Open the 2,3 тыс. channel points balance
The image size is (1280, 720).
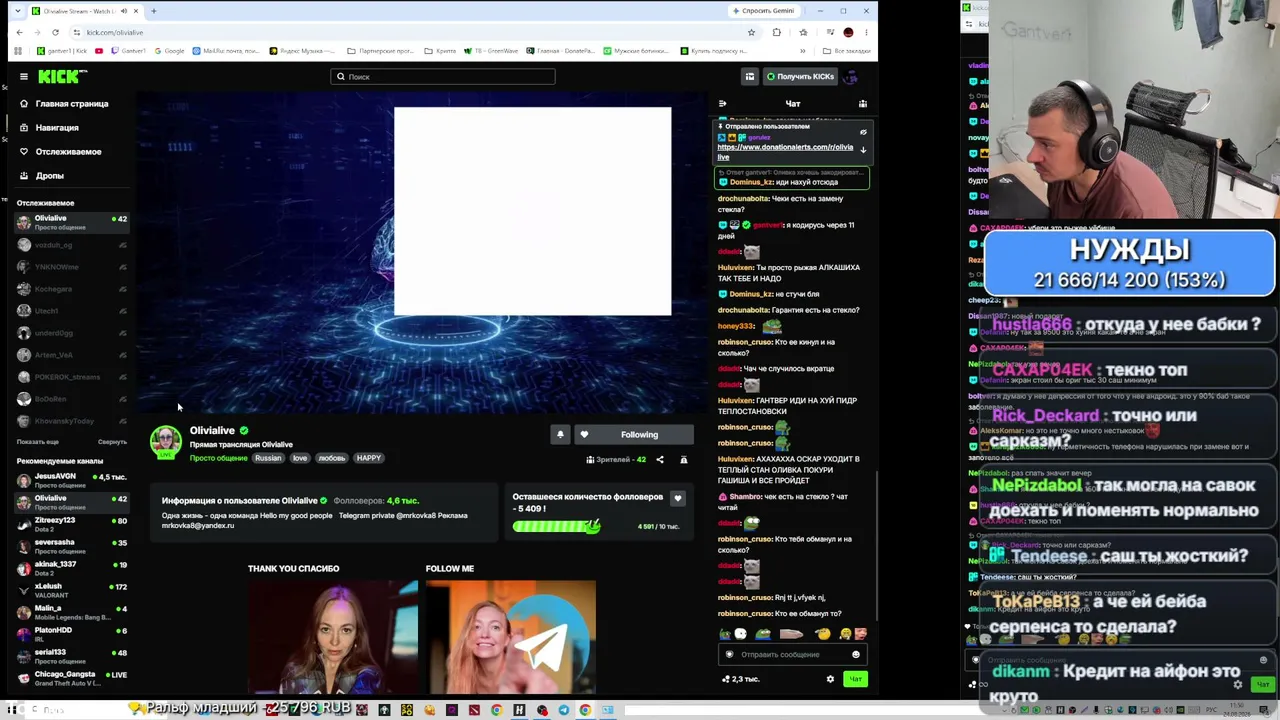741,679
